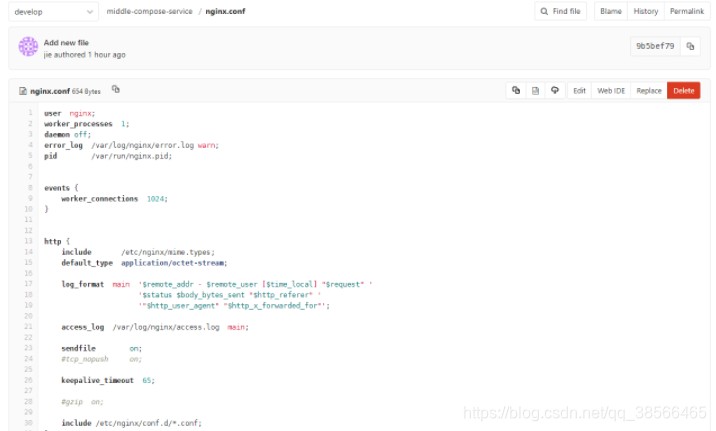Click 'worker_connections' text
The image size is (716, 431).
[100, 199]
